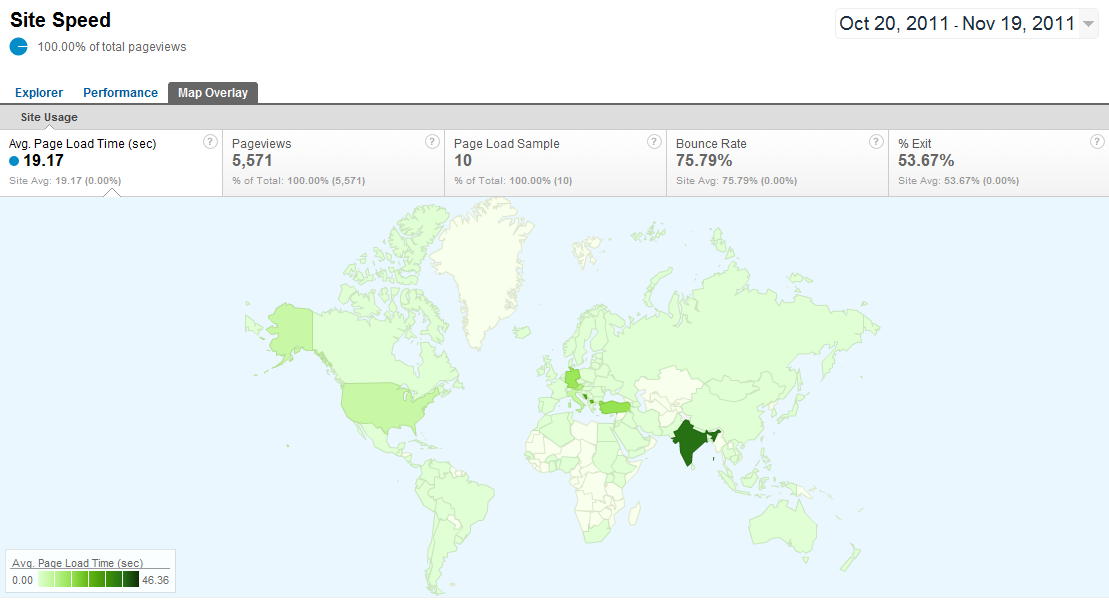Select the Bounce Rate metric tile
The image size is (1109, 612).
(x=711, y=144)
